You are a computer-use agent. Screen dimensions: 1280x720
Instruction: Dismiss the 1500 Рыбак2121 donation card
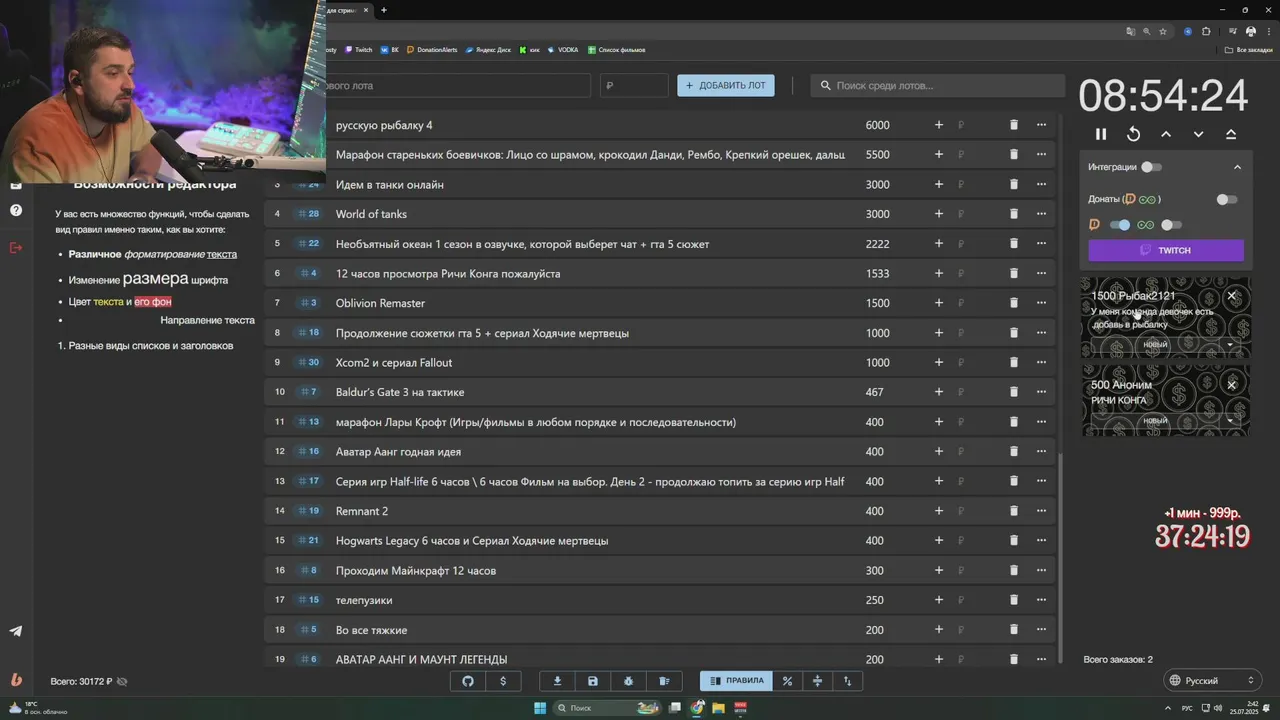pos(1232,296)
